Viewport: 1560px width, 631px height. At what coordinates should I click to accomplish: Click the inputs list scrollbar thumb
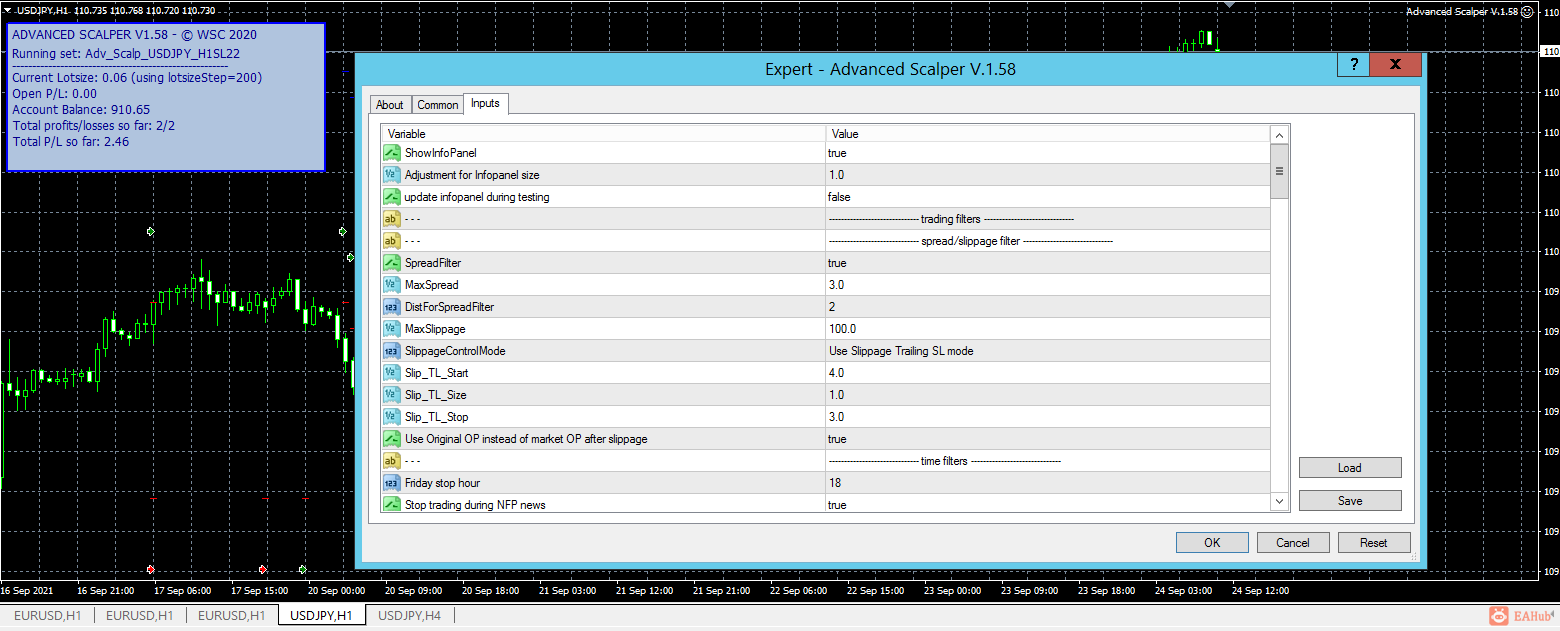click(x=1279, y=171)
